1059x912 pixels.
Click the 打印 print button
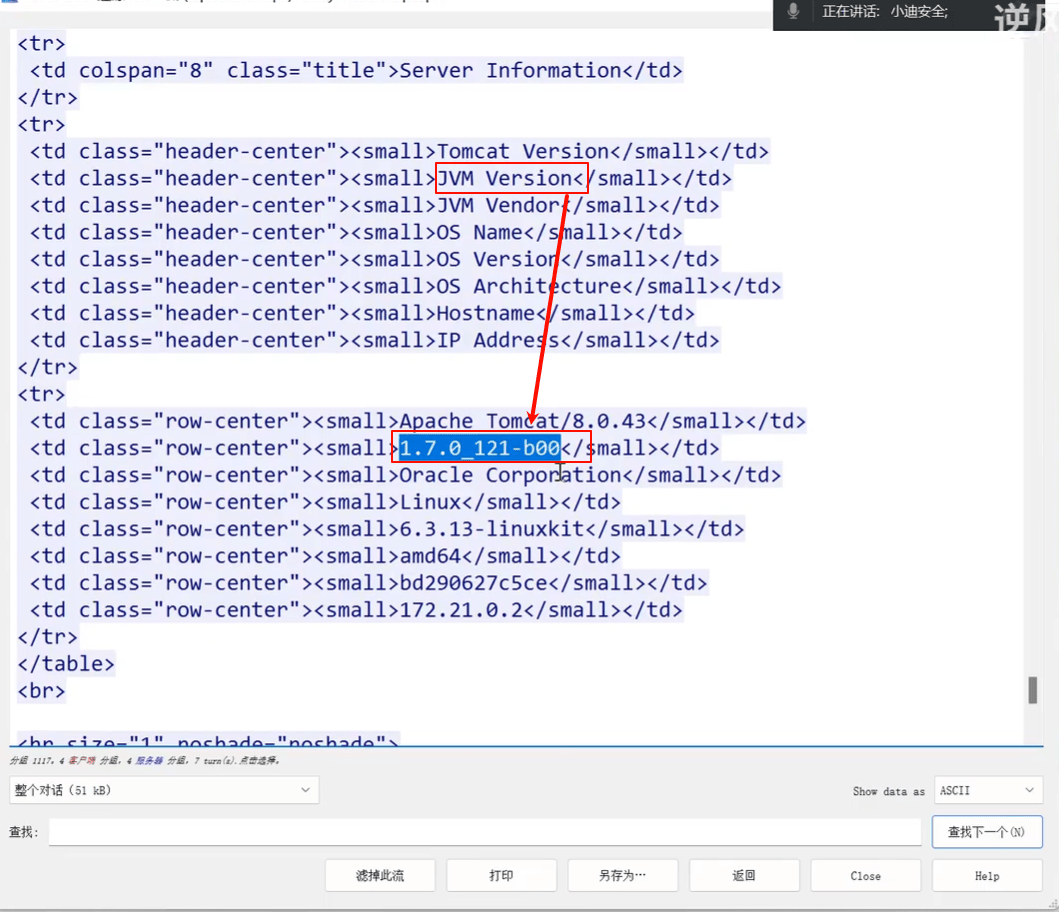(501, 876)
